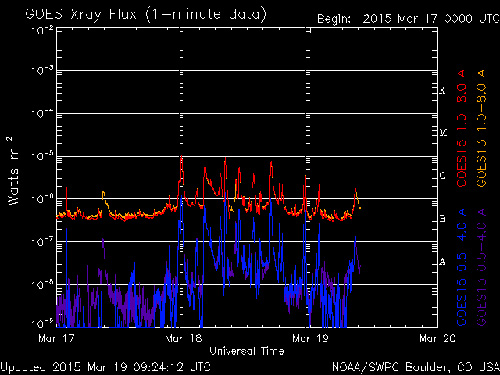Click the 'Mar 19' date label
Screen dimensions: 500x375
click(x=310, y=338)
